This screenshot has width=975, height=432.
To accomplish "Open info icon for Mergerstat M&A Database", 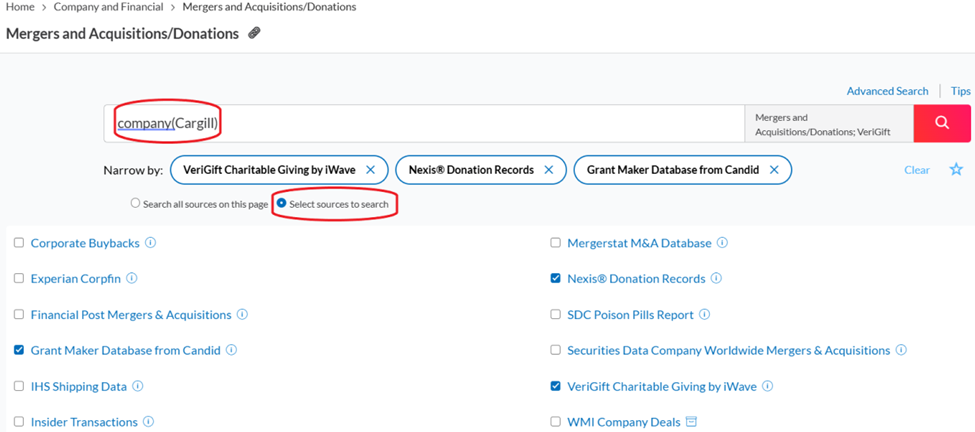I will [x=722, y=243].
